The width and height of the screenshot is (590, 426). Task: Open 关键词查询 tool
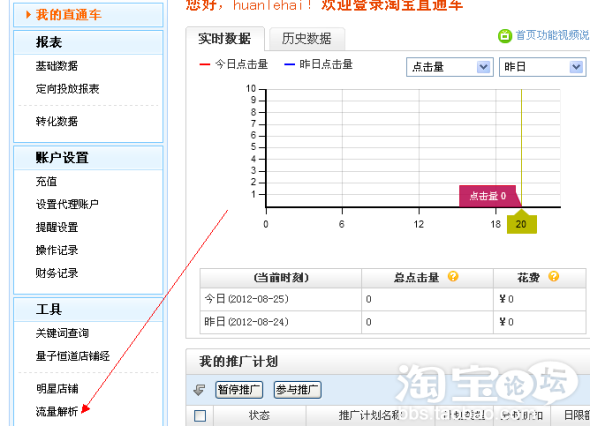(62, 333)
